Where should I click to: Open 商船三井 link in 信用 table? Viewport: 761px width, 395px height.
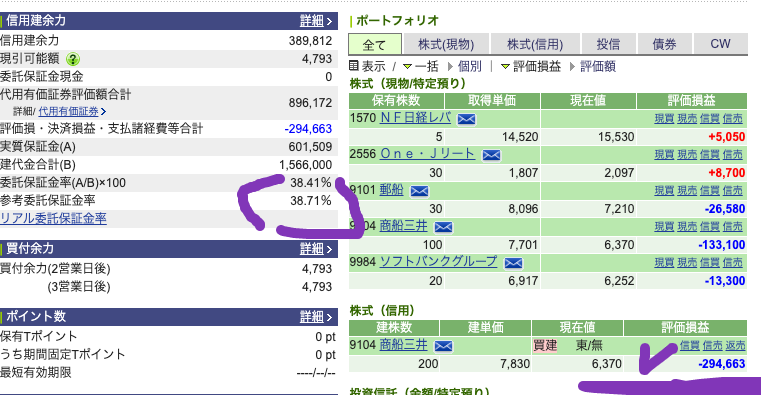pyautogui.click(x=404, y=345)
